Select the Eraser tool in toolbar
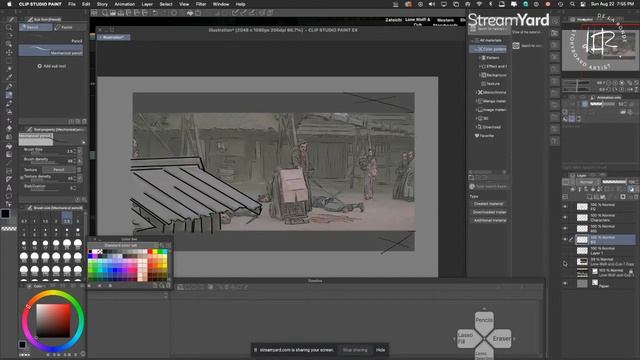This screenshot has width=640, height=360. 9,129
